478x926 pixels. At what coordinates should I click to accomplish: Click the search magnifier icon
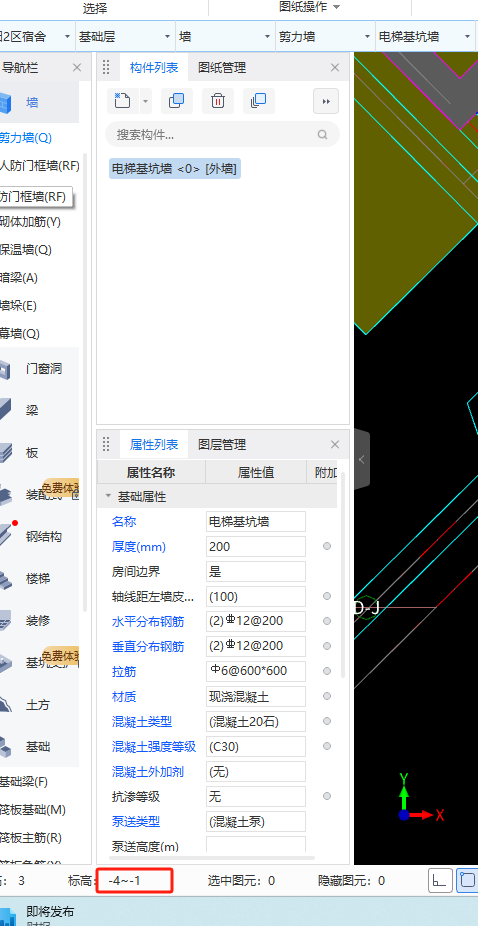click(322, 135)
